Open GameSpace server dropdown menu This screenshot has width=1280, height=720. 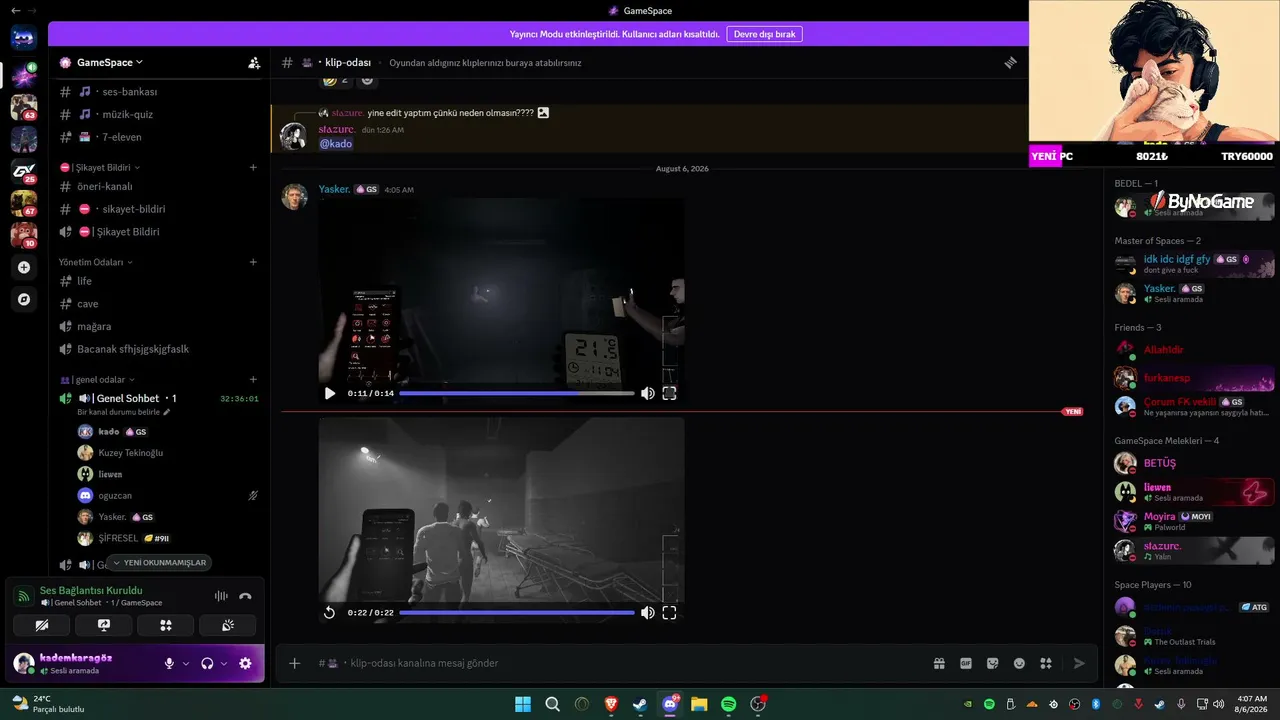110,62
